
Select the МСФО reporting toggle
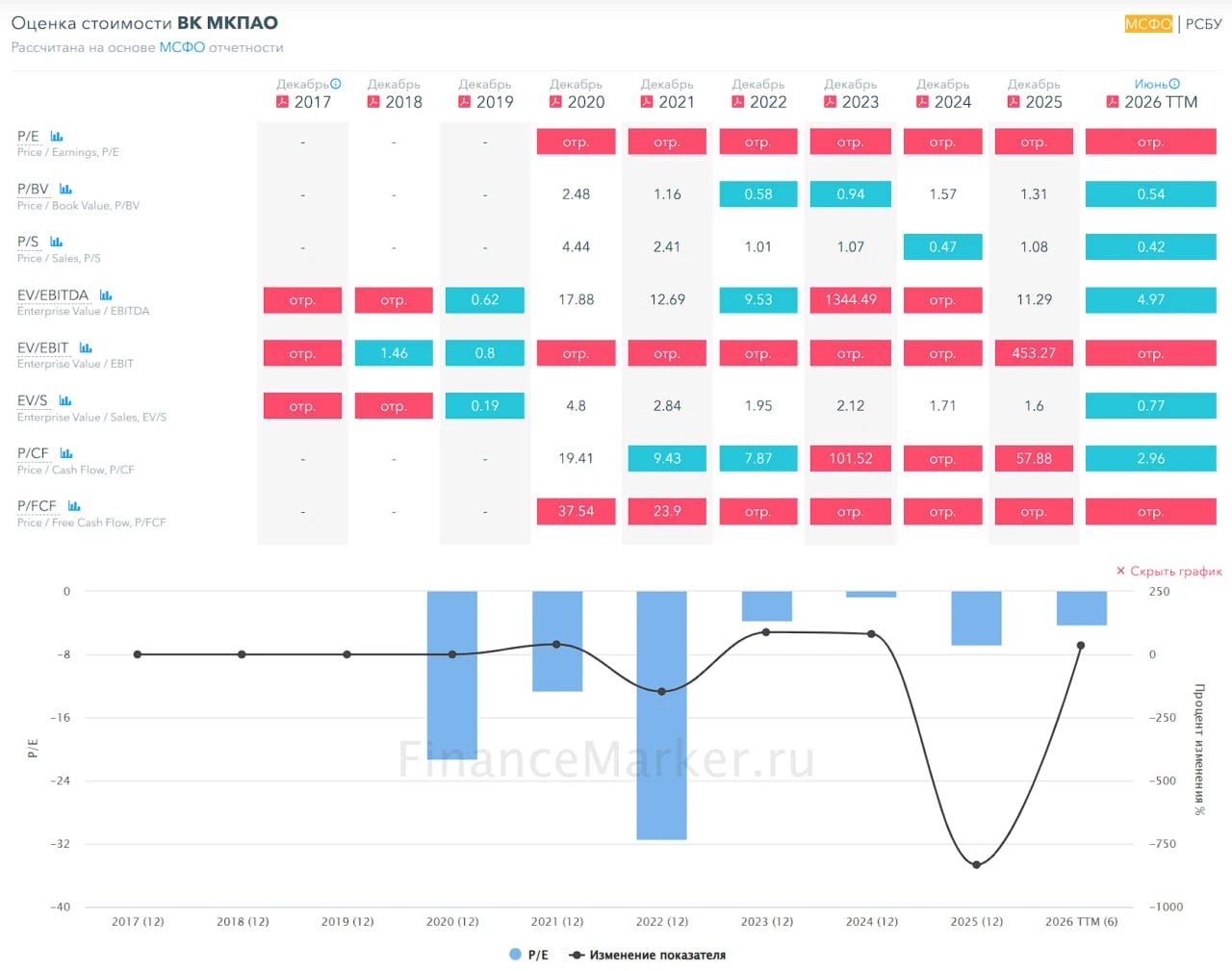1148,24
